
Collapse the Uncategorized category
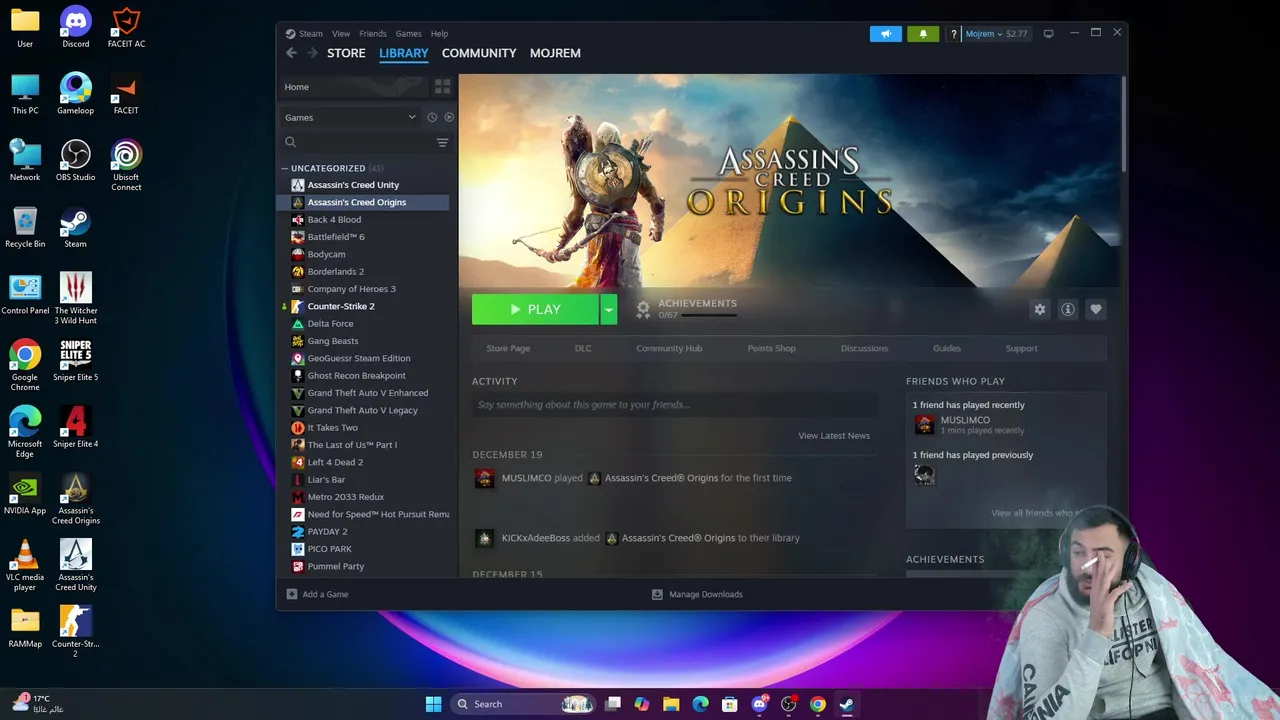click(x=285, y=168)
